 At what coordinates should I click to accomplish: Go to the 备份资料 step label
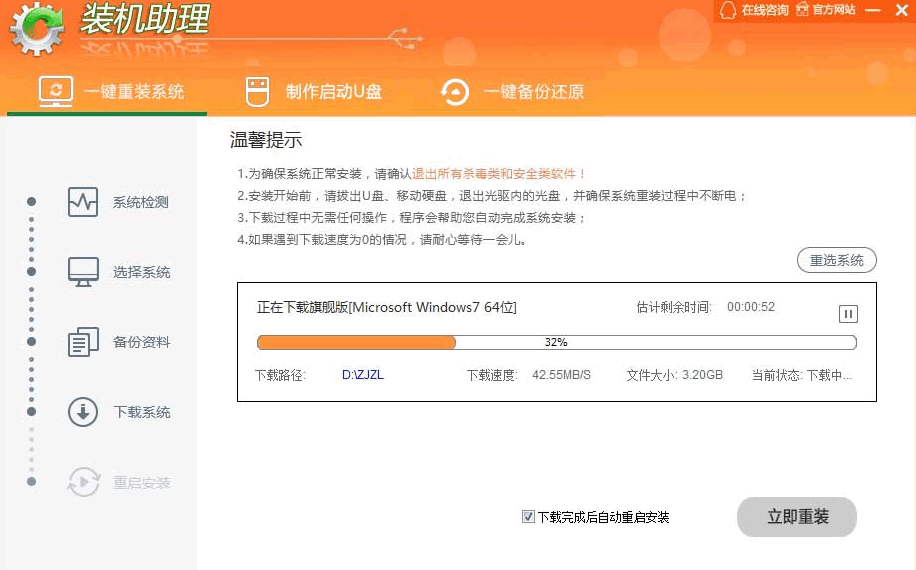[141, 342]
